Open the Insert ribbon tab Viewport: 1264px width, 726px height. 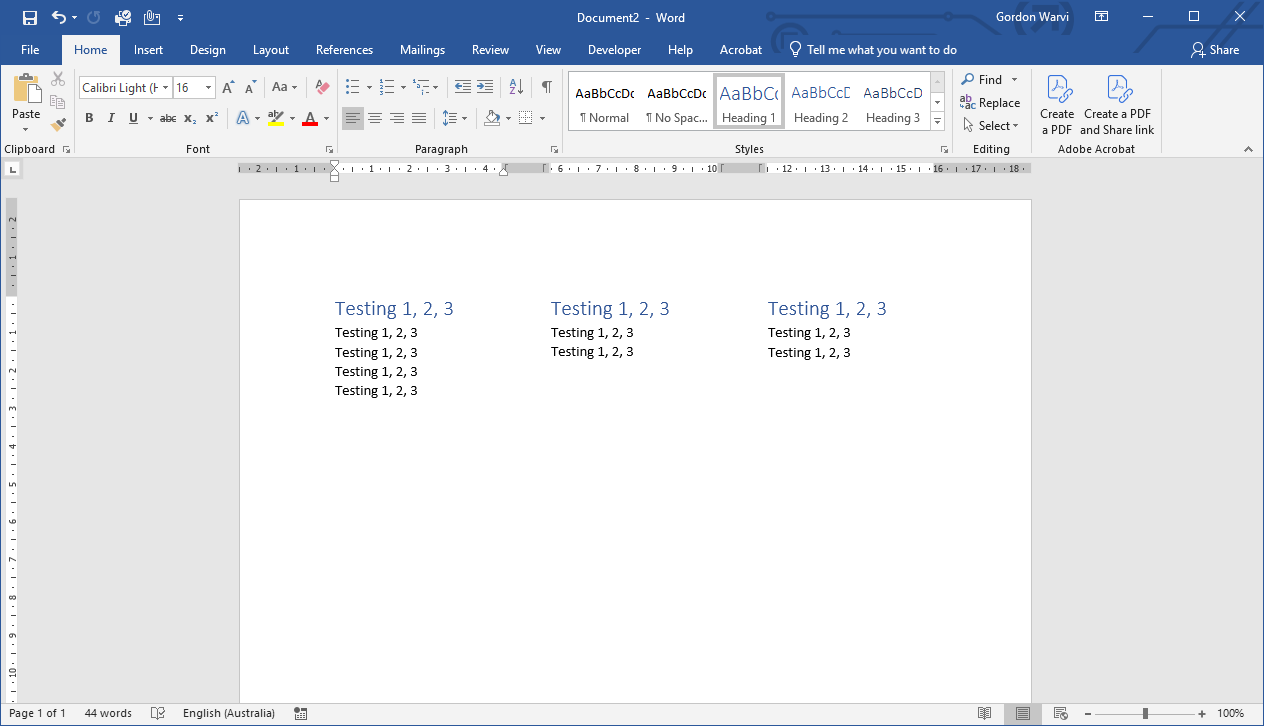[x=148, y=50]
